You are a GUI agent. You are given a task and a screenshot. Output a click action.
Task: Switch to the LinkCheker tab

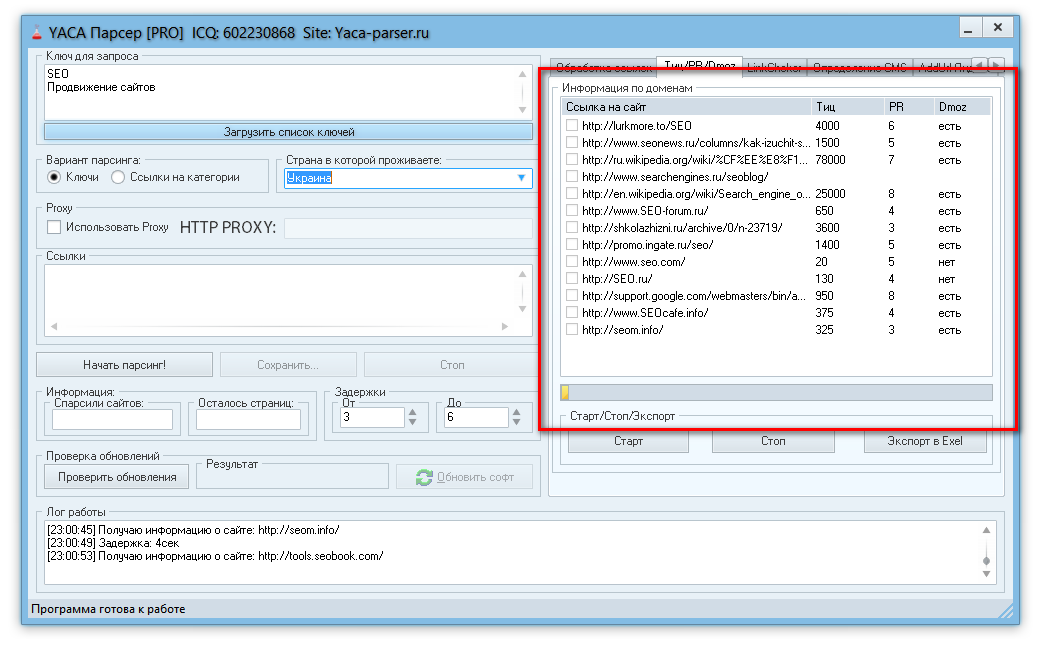pos(774,68)
